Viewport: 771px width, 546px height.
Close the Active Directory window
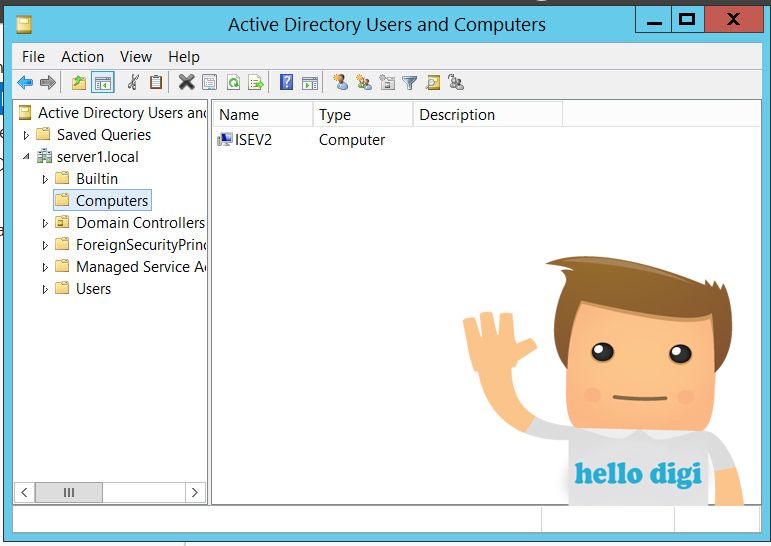pyautogui.click(x=734, y=20)
